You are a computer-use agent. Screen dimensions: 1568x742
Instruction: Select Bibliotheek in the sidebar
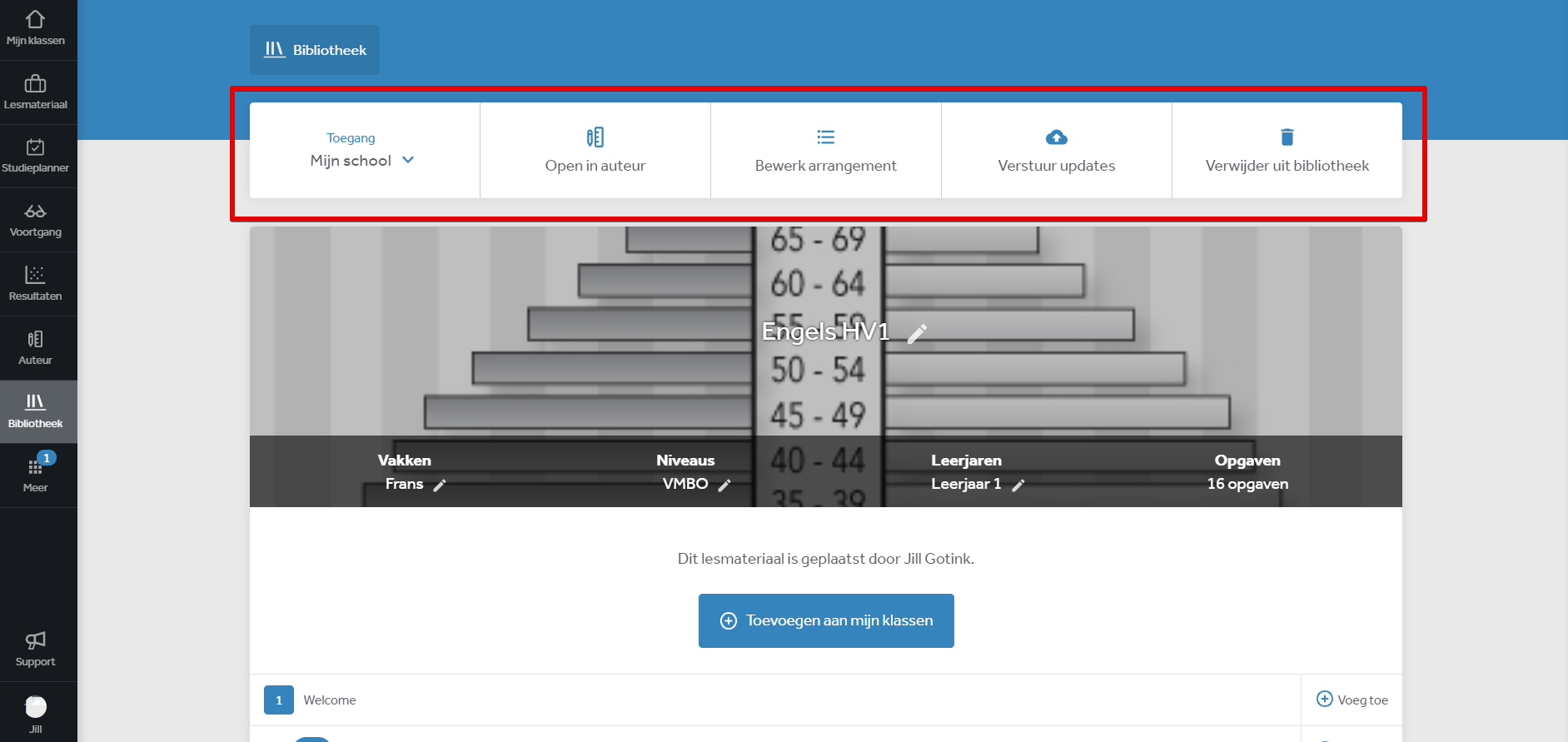tap(38, 412)
